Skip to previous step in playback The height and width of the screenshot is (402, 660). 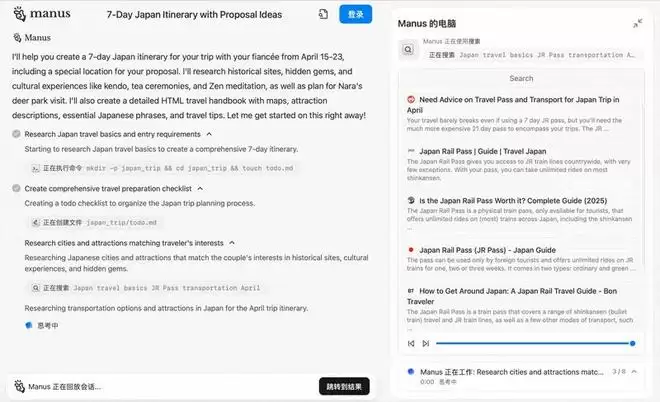click(x=411, y=343)
